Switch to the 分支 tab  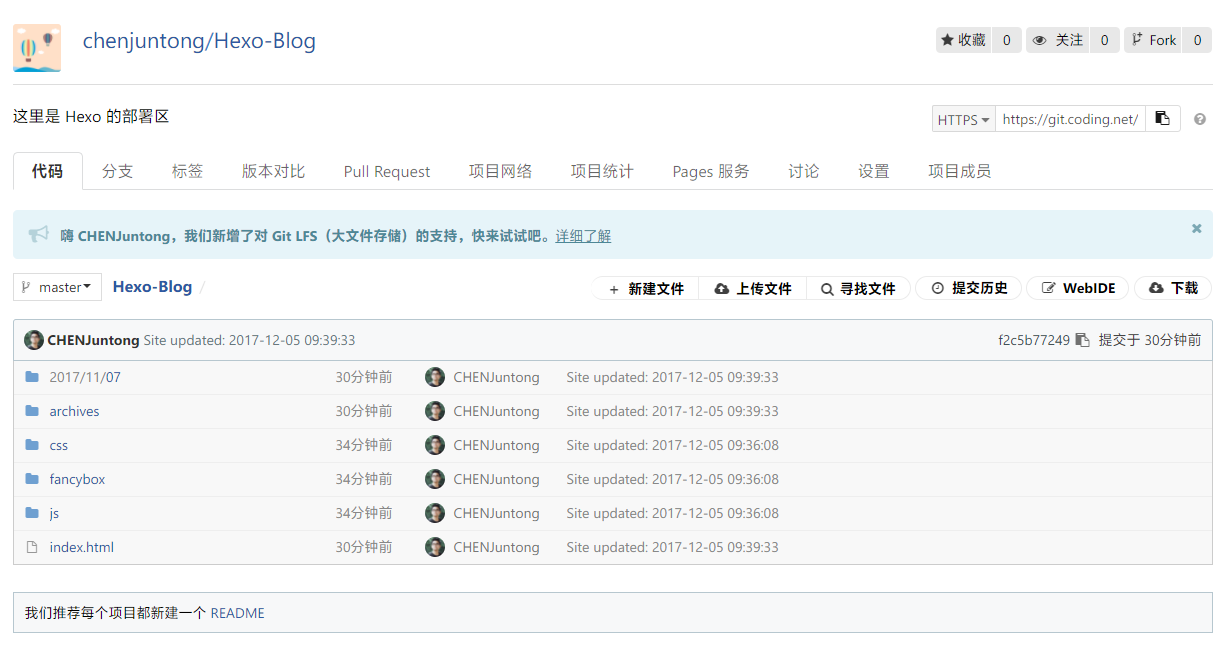(x=117, y=171)
